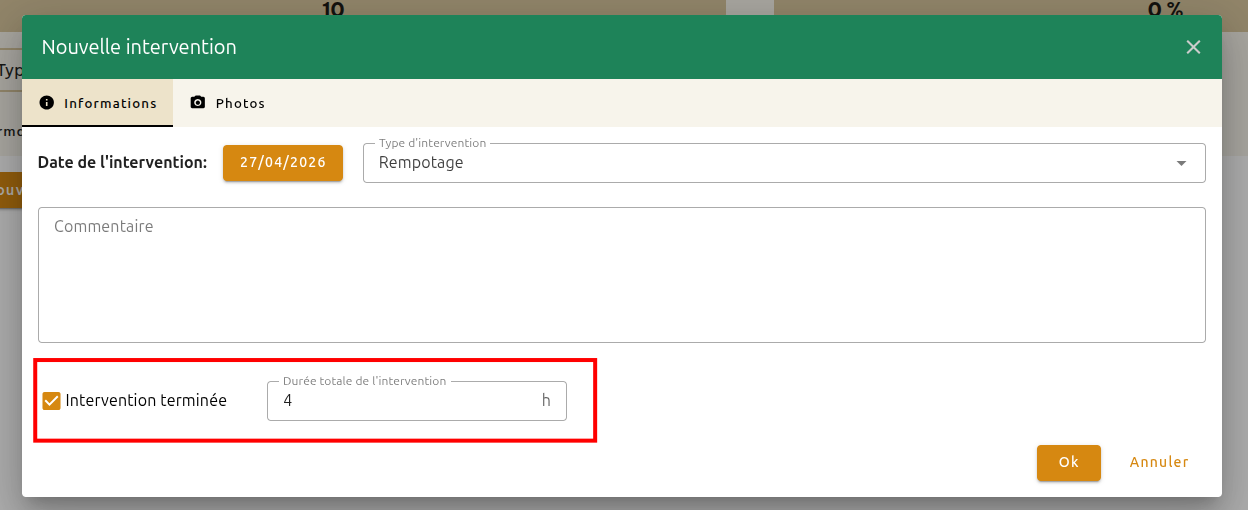Click the info icon on Informations tab

coord(46,103)
